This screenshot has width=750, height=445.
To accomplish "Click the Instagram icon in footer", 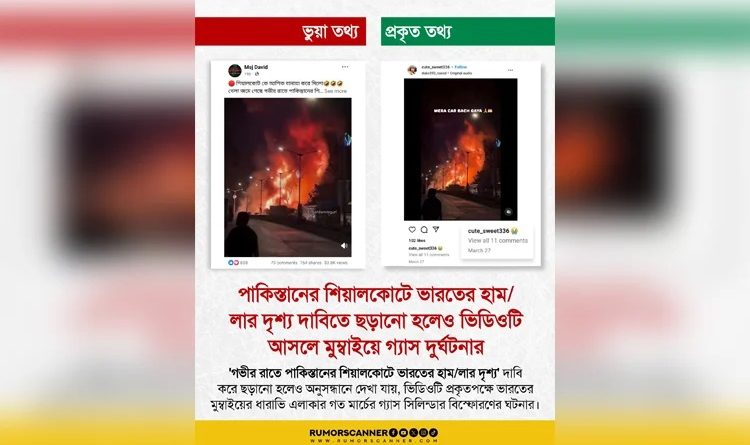I will point(423,433).
